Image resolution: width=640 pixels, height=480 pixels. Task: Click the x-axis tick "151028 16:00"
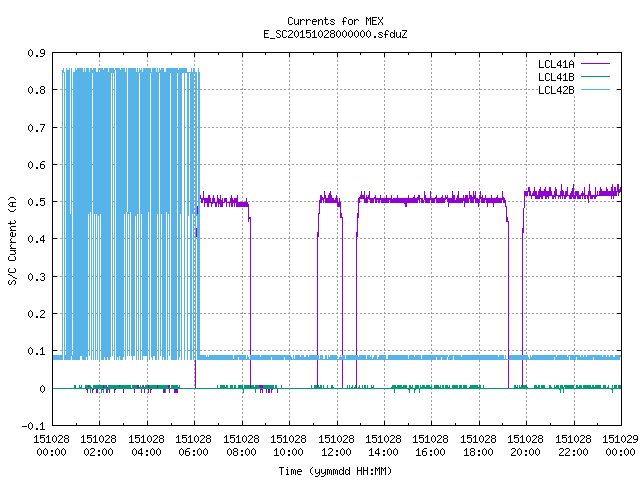[430, 445]
